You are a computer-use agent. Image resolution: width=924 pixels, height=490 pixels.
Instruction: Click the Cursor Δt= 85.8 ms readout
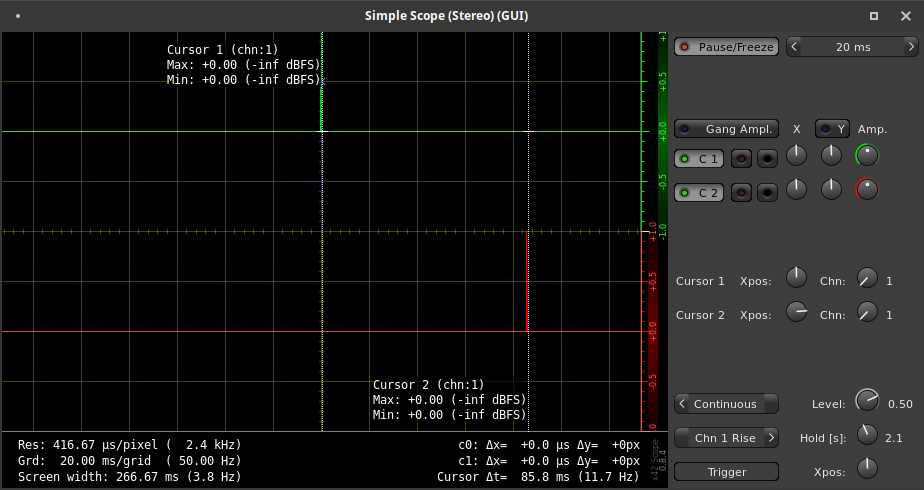538,476
